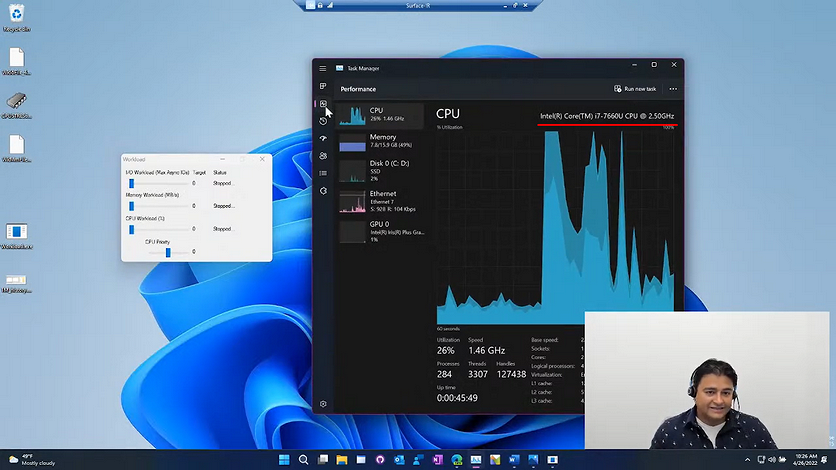Expand the system tray hidden icons chevron

pos(747,459)
